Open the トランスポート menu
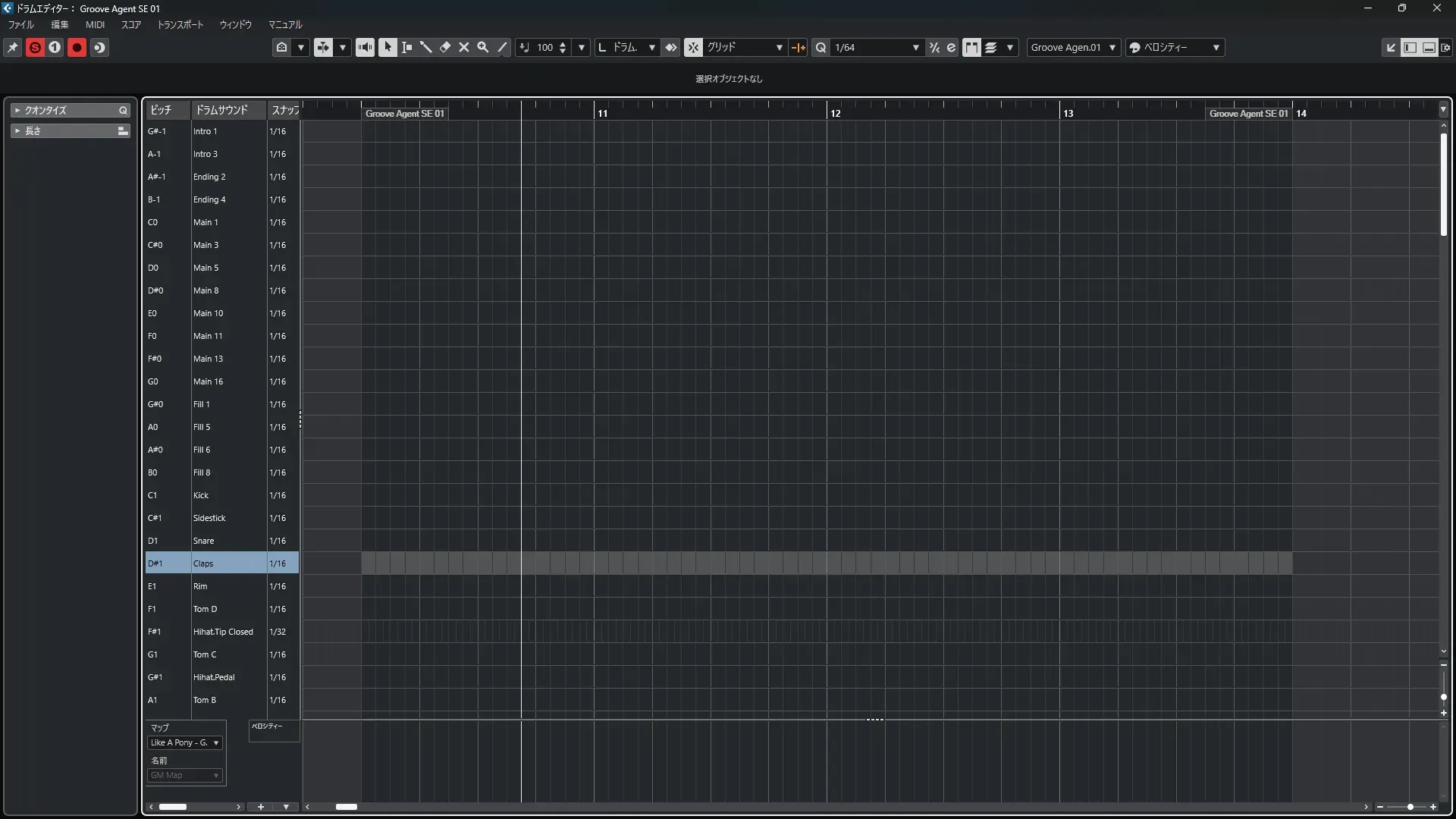This screenshot has height=819, width=1456. coord(180,24)
